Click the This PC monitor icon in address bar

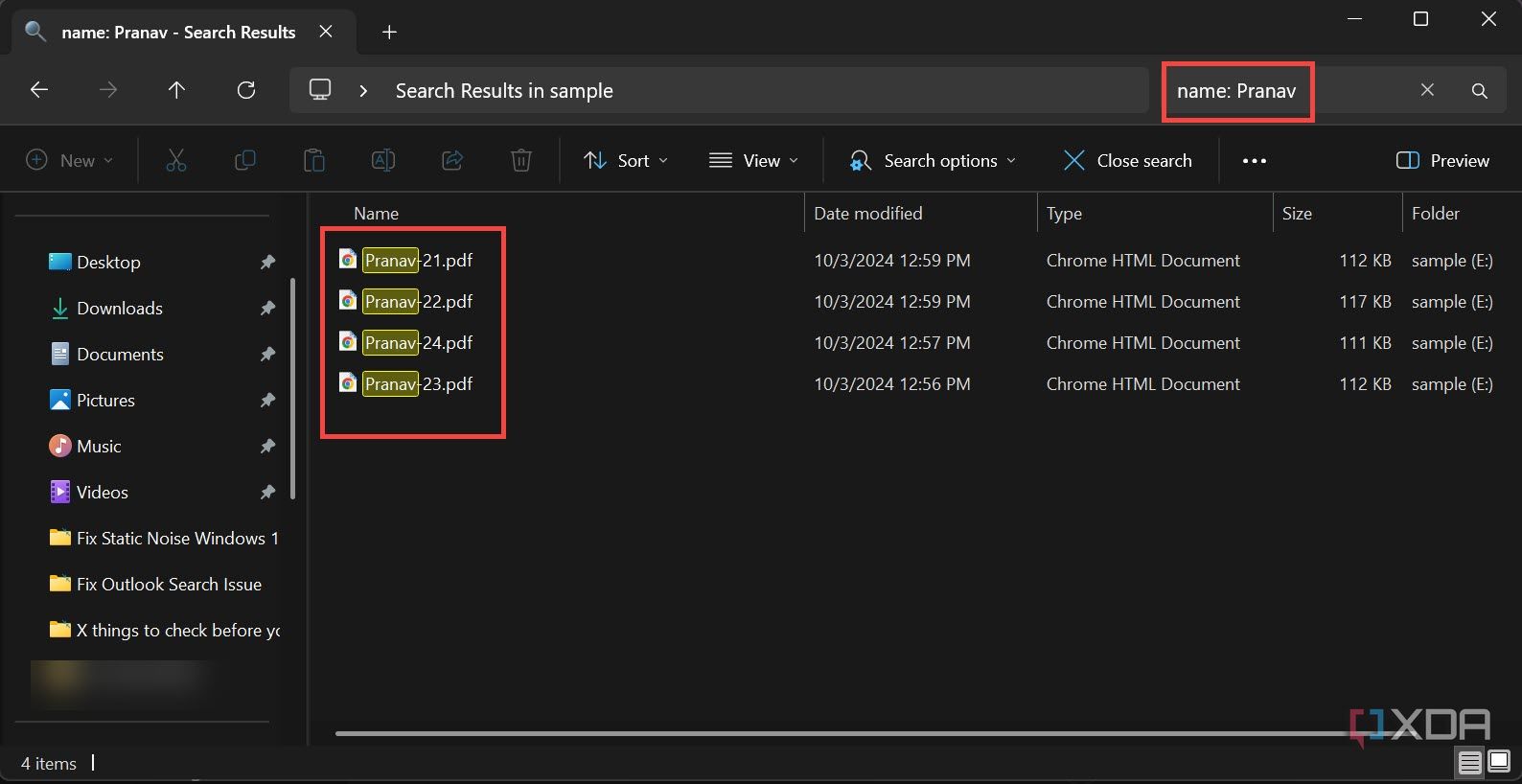(x=320, y=90)
